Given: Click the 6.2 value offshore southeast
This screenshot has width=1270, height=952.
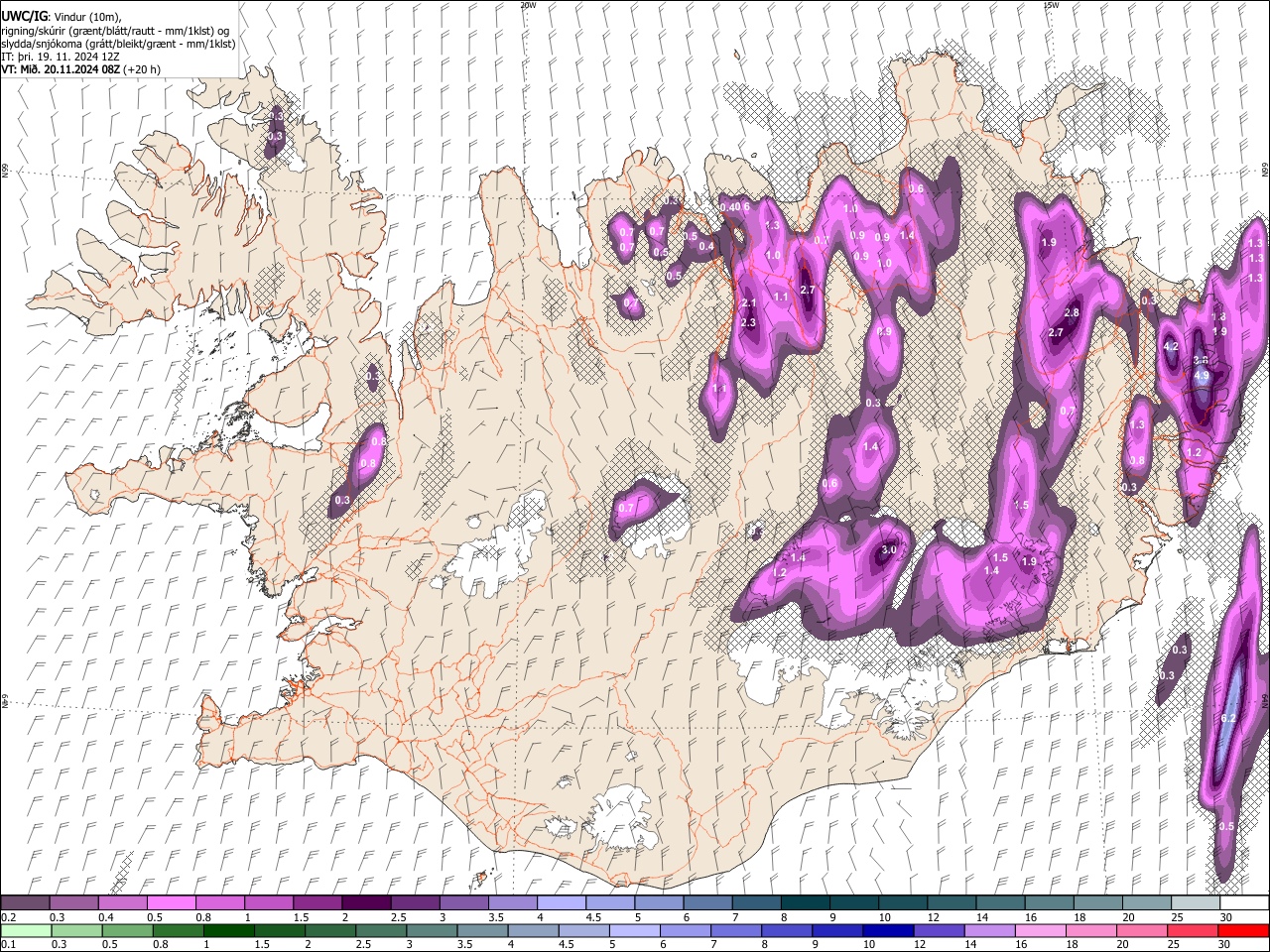Looking at the screenshot, I should tap(1227, 719).
